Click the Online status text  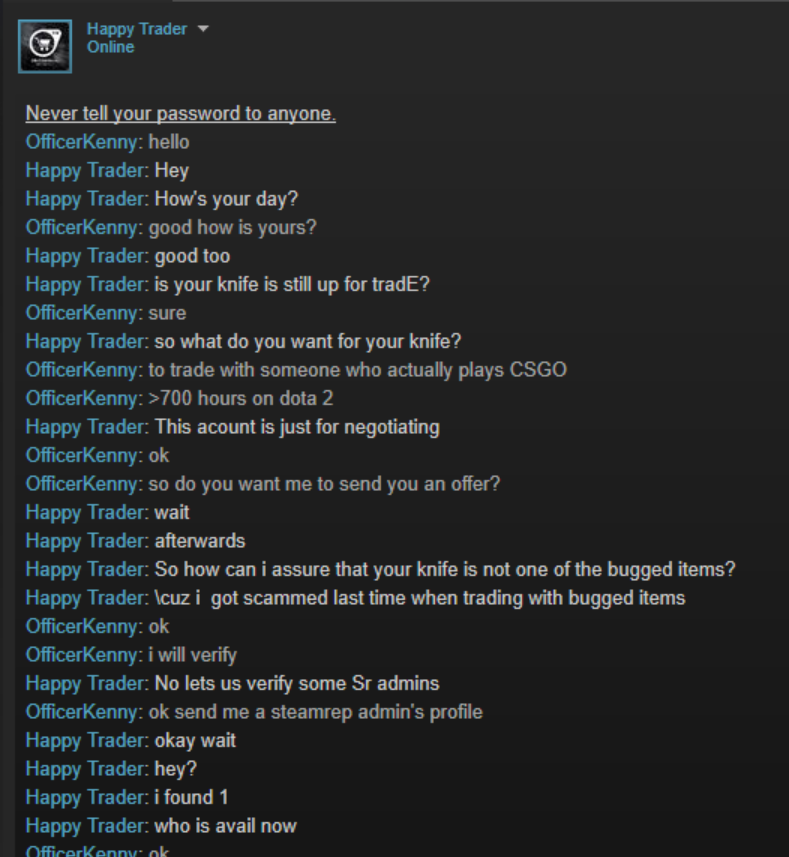(x=110, y=47)
